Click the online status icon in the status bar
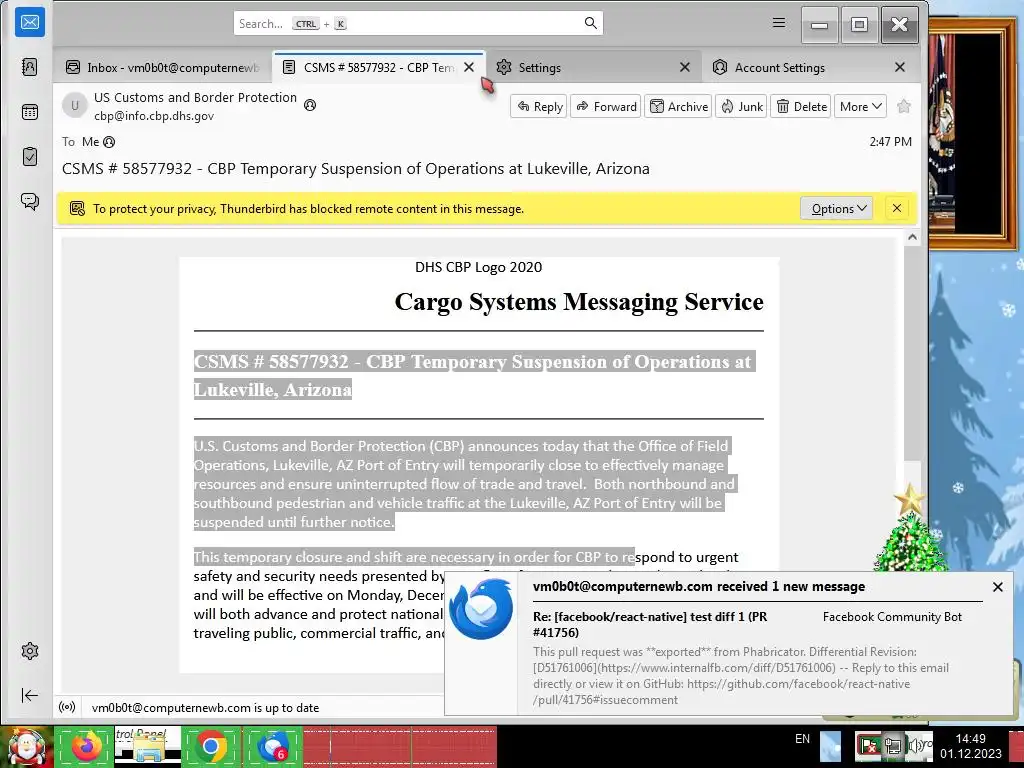 [x=67, y=707]
